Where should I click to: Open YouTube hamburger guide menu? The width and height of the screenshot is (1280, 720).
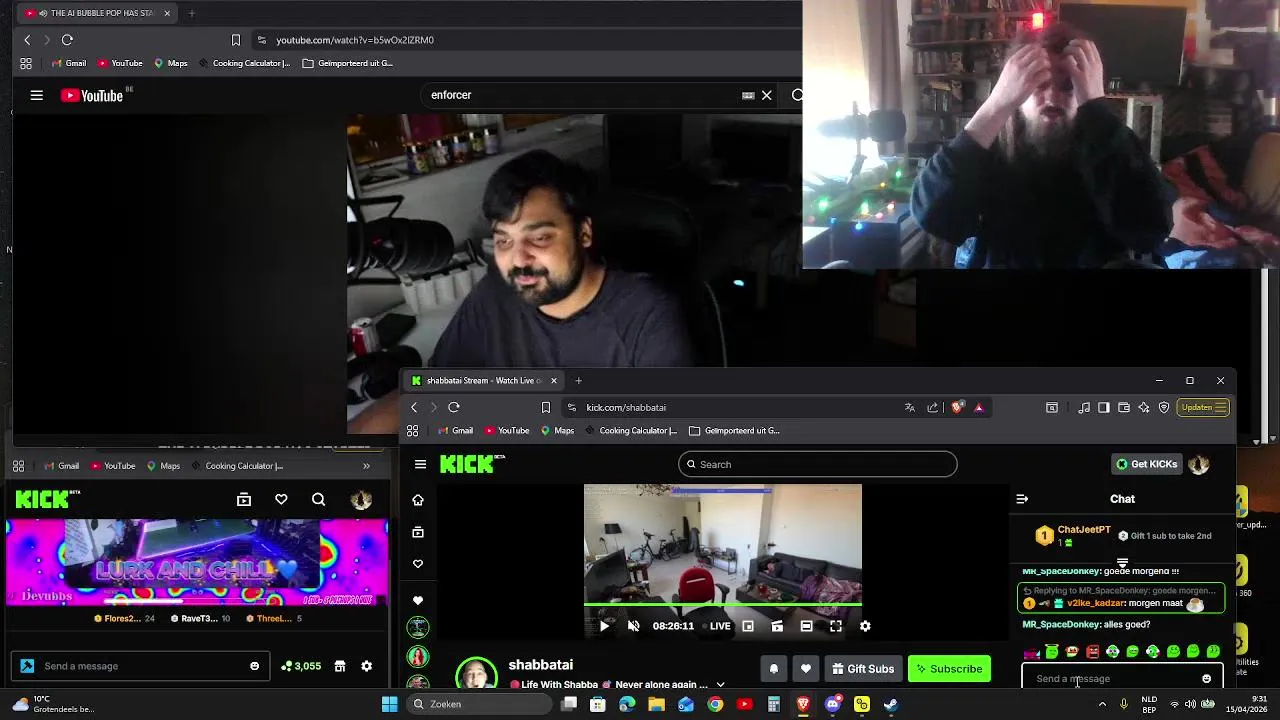click(x=37, y=95)
